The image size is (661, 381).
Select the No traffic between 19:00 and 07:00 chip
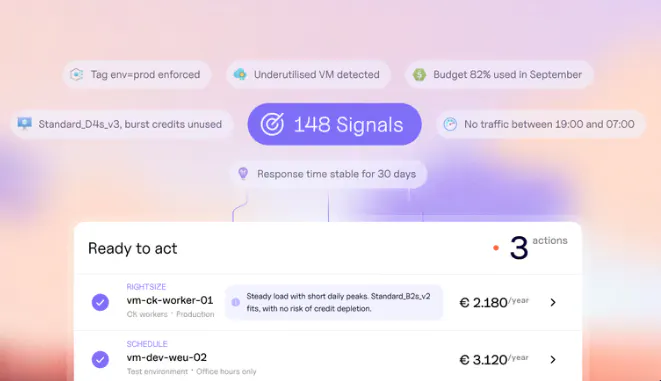click(x=541, y=124)
